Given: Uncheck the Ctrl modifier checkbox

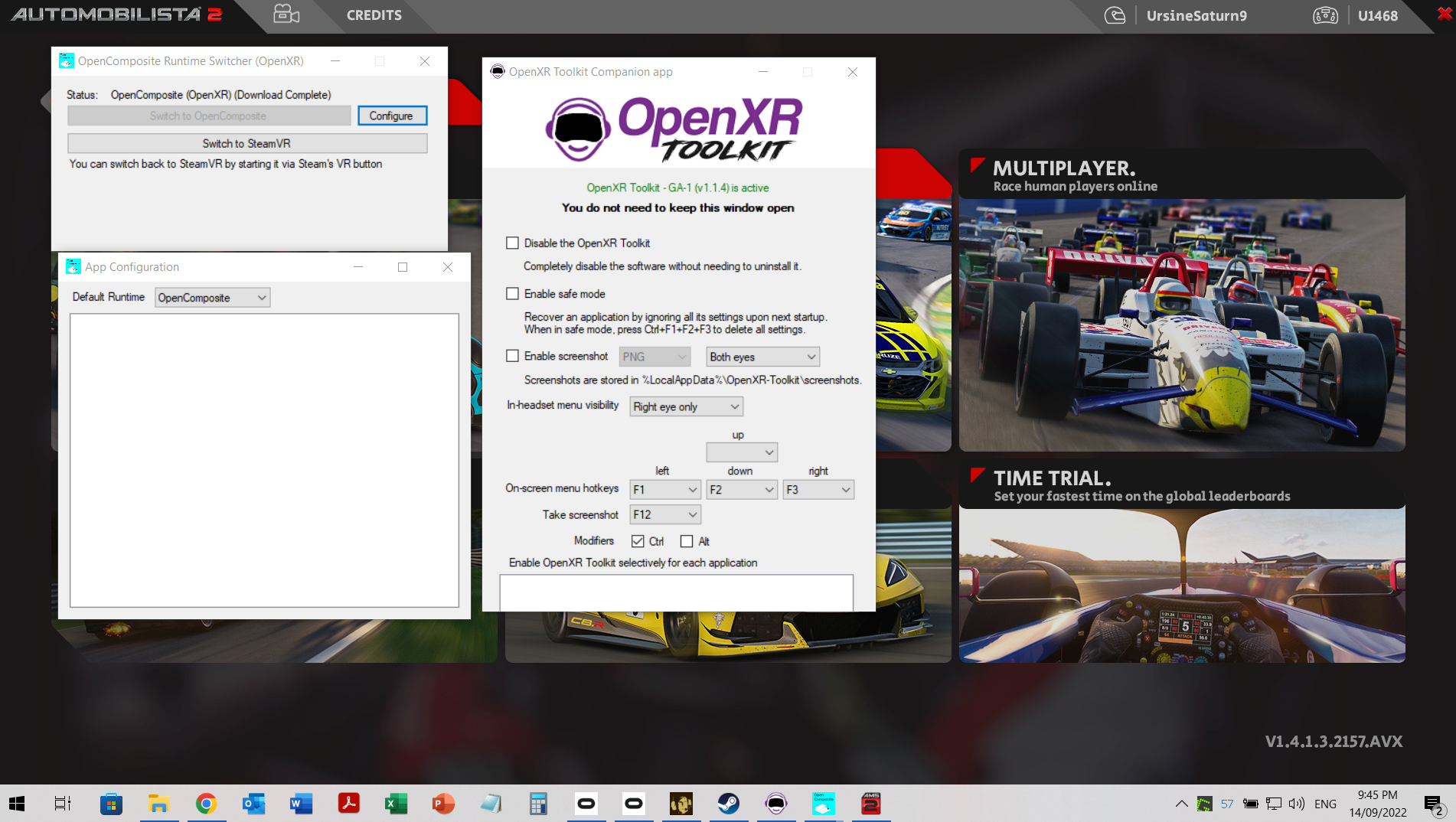Looking at the screenshot, I should coord(638,541).
